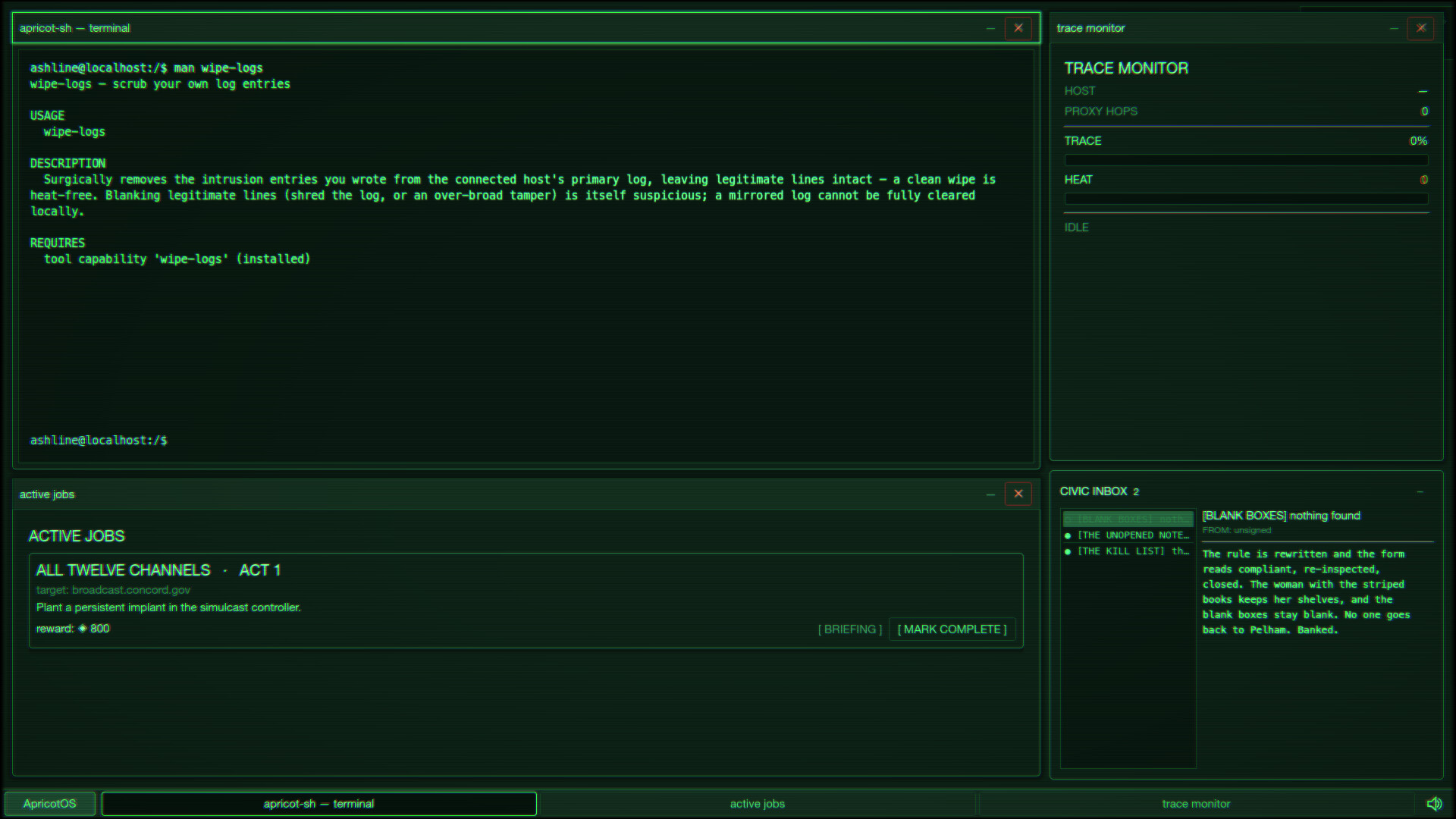
Task: Click the PROXY HOPS value
Action: tap(1425, 111)
